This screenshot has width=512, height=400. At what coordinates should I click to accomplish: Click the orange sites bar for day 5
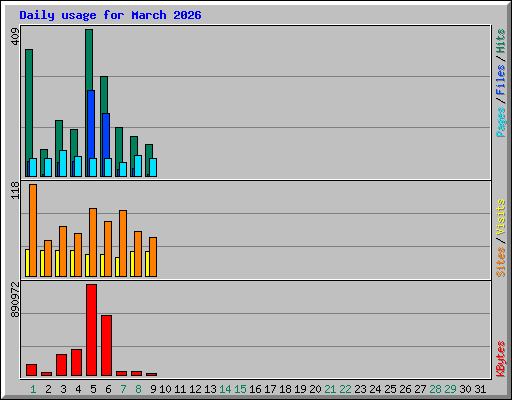(93, 242)
